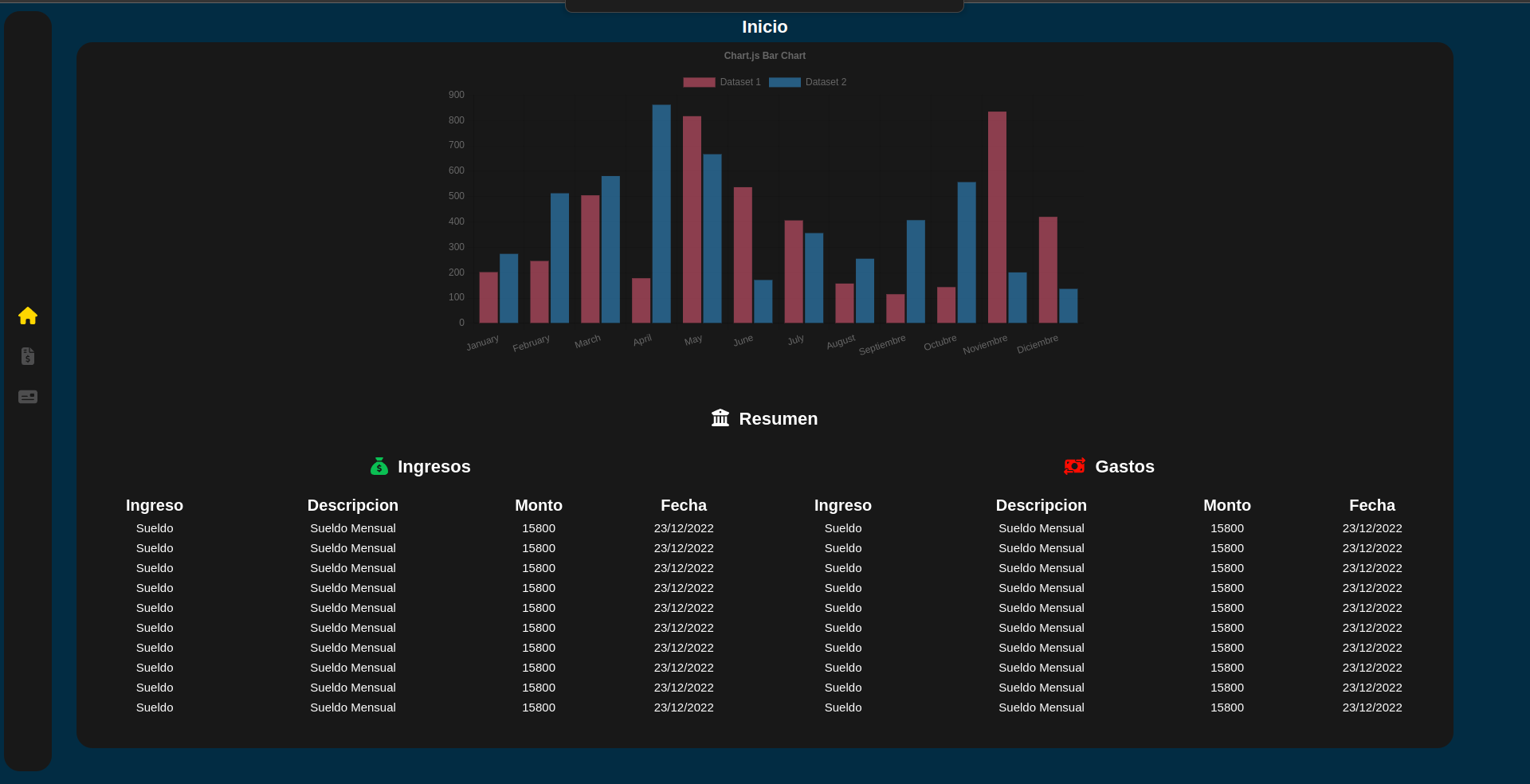Click the Monto column header in Ingresos
The image size is (1530, 784).
tap(538, 505)
